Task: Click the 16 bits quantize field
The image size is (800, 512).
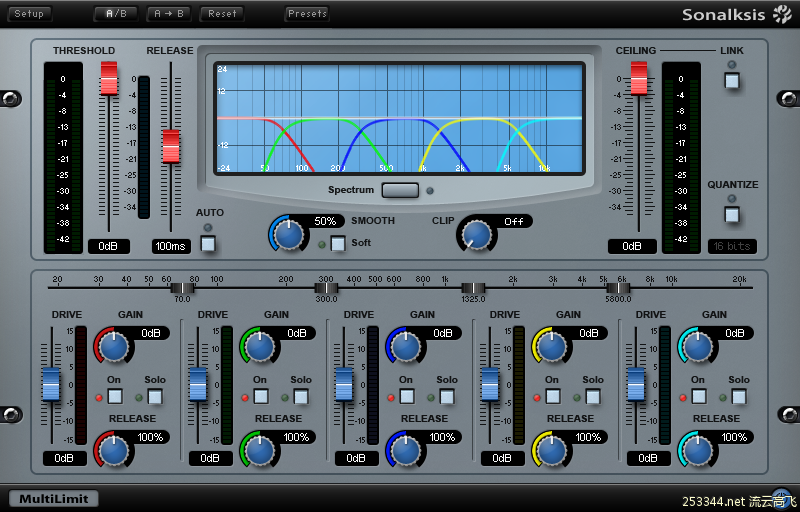Action: pos(732,246)
